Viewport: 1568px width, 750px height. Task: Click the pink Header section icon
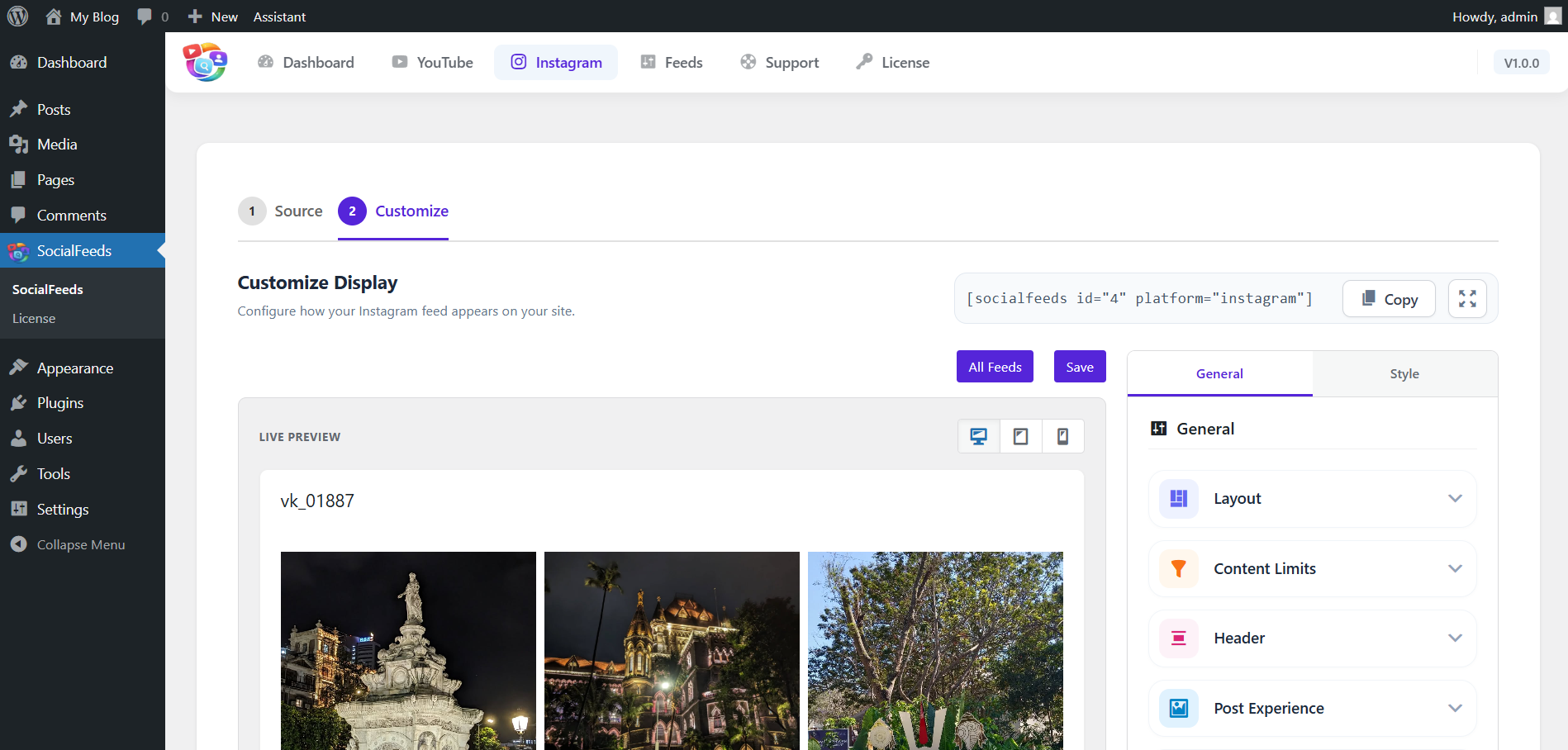(1179, 638)
